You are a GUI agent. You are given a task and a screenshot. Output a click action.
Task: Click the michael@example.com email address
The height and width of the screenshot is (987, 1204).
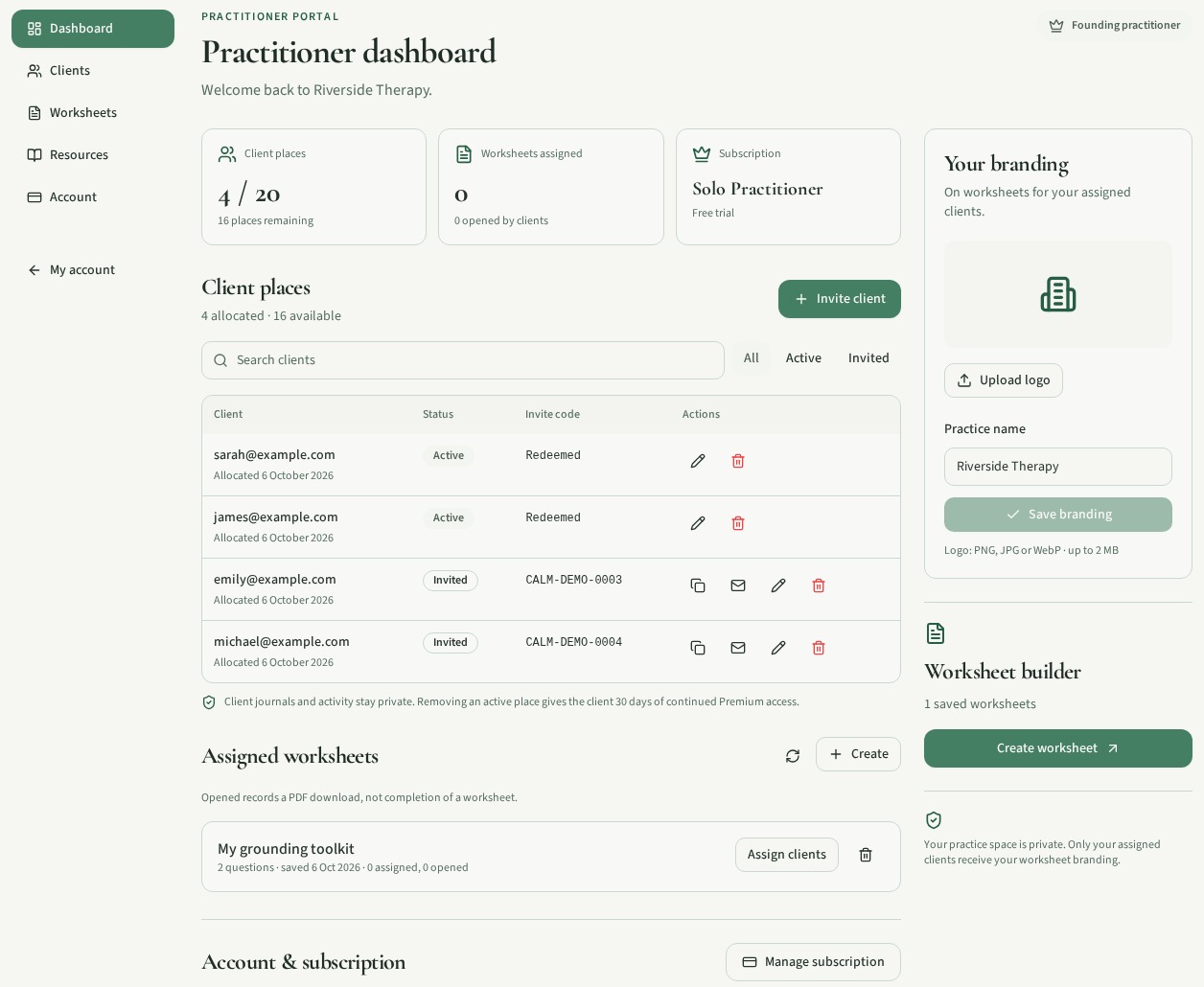click(x=282, y=642)
